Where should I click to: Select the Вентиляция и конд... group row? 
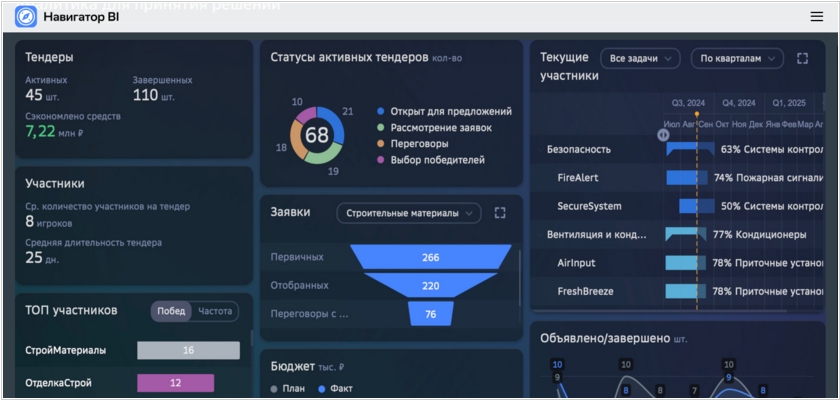597,235
